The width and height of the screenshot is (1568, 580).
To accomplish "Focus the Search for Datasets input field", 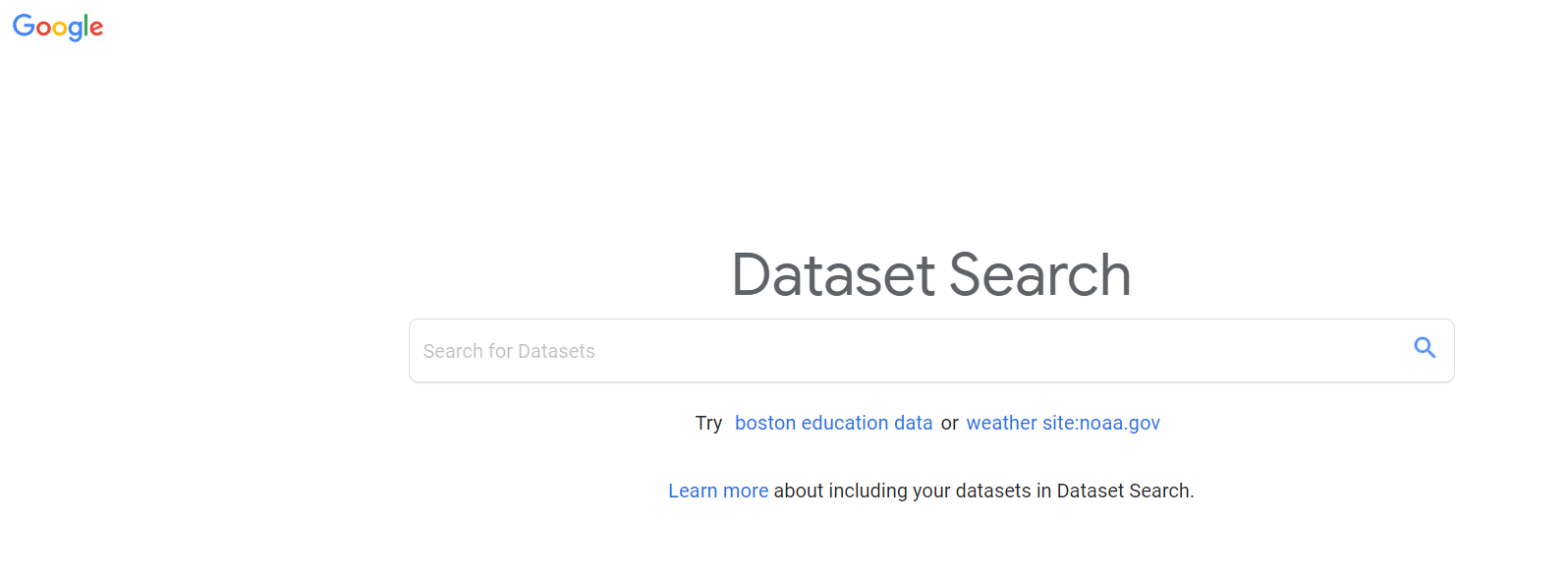I will [904, 351].
